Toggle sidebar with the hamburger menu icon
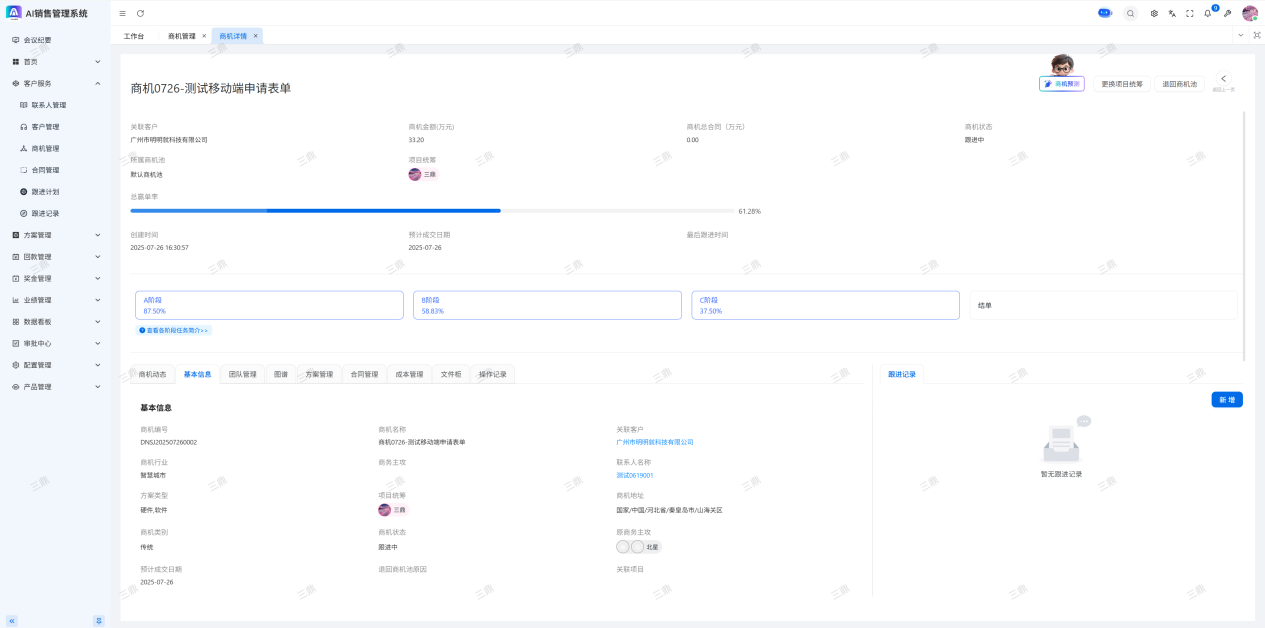Screen dimensions: 1265x628 pos(122,13)
